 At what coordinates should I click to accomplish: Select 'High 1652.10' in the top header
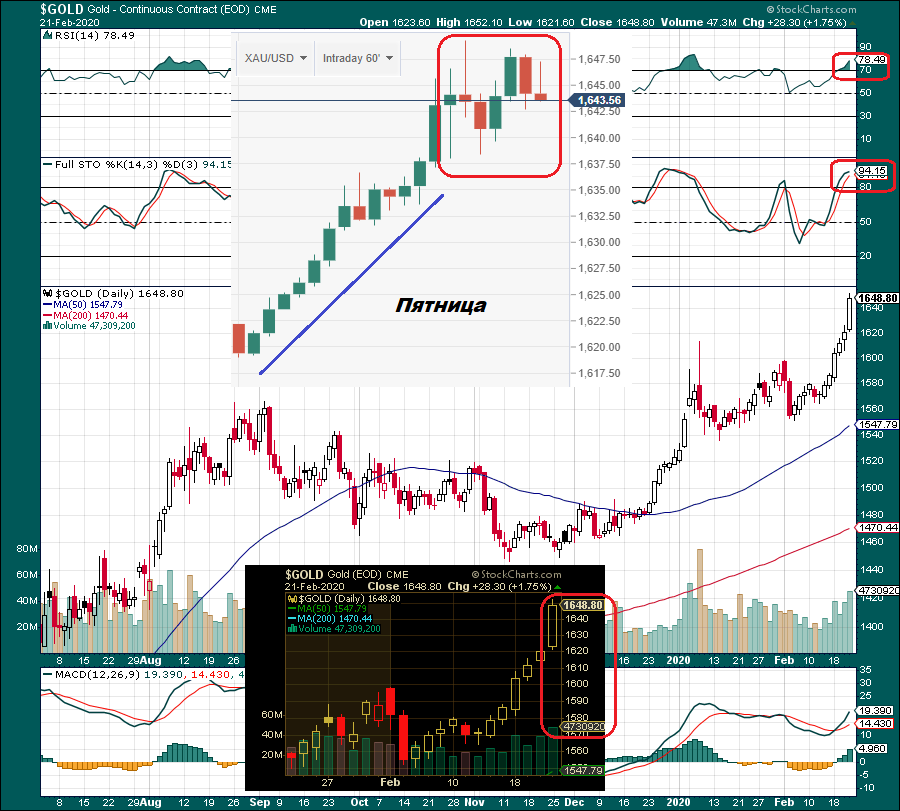point(469,22)
